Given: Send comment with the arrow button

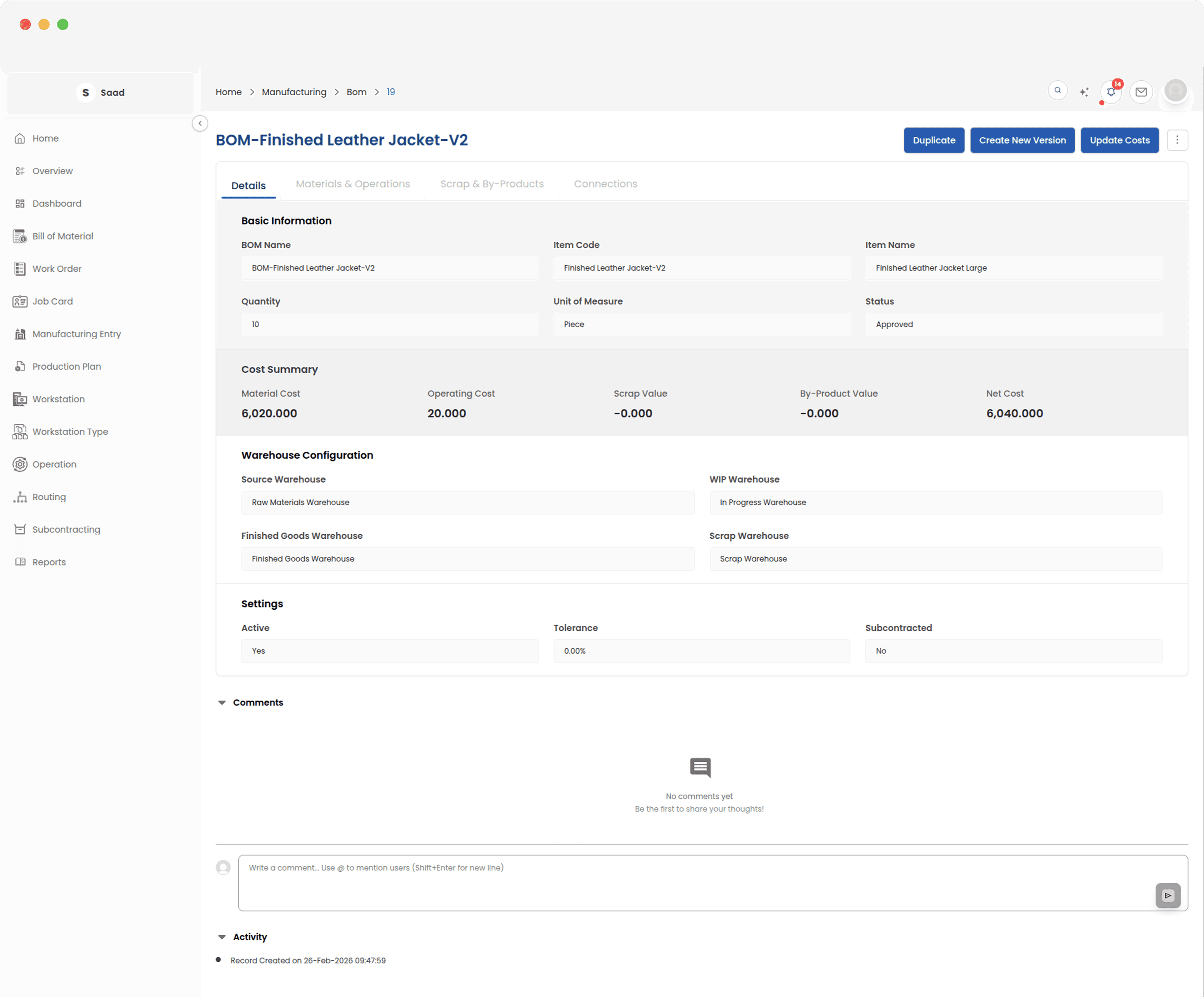Looking at the screenshot, I should (x=1167, y=895).
